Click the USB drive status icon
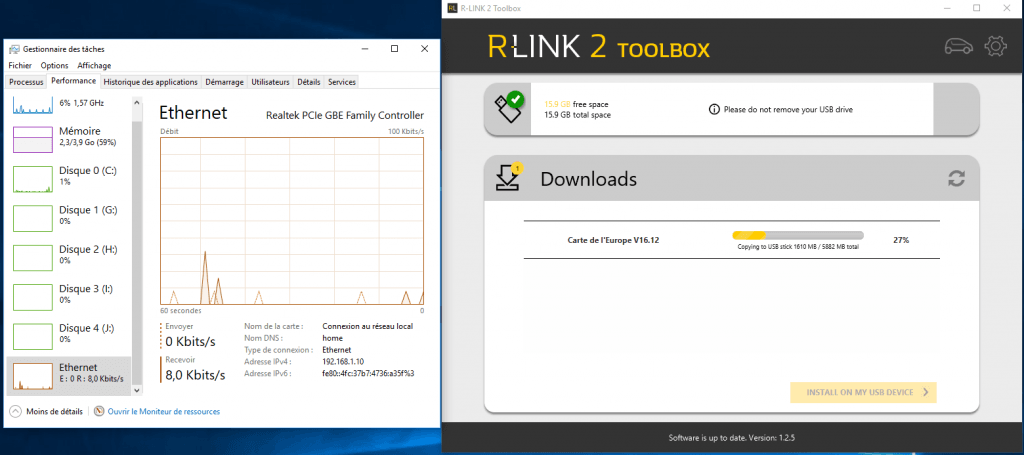 click(507, 108)
